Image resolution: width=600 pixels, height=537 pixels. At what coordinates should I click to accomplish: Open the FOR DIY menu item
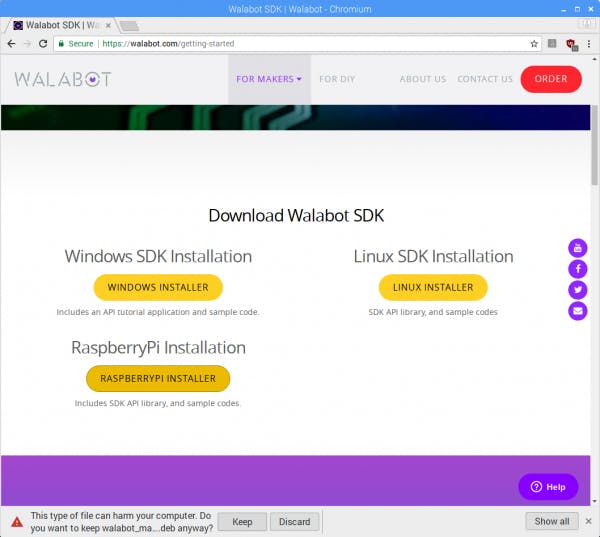[x=337, y=79]
